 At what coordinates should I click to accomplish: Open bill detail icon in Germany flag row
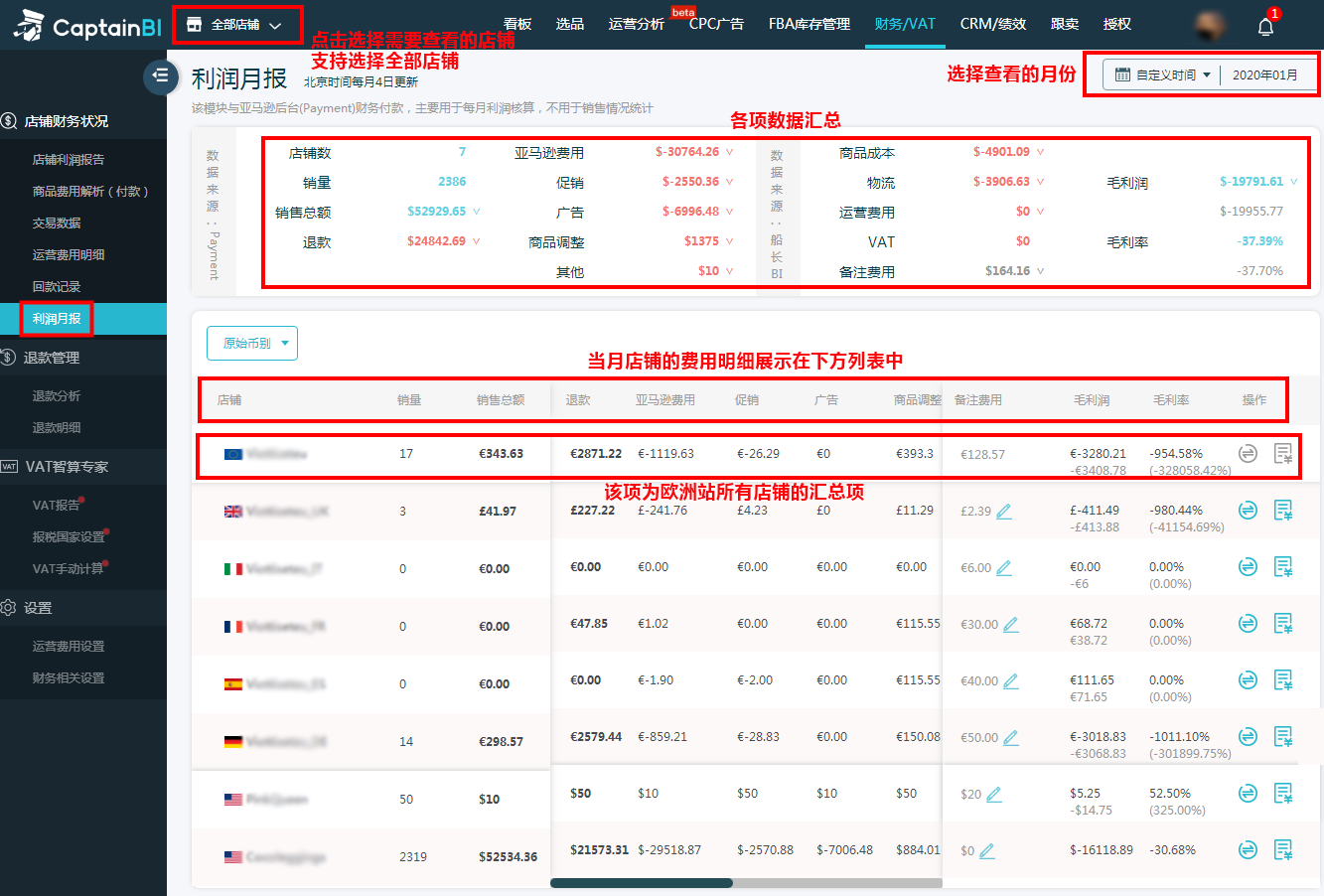1283,736
